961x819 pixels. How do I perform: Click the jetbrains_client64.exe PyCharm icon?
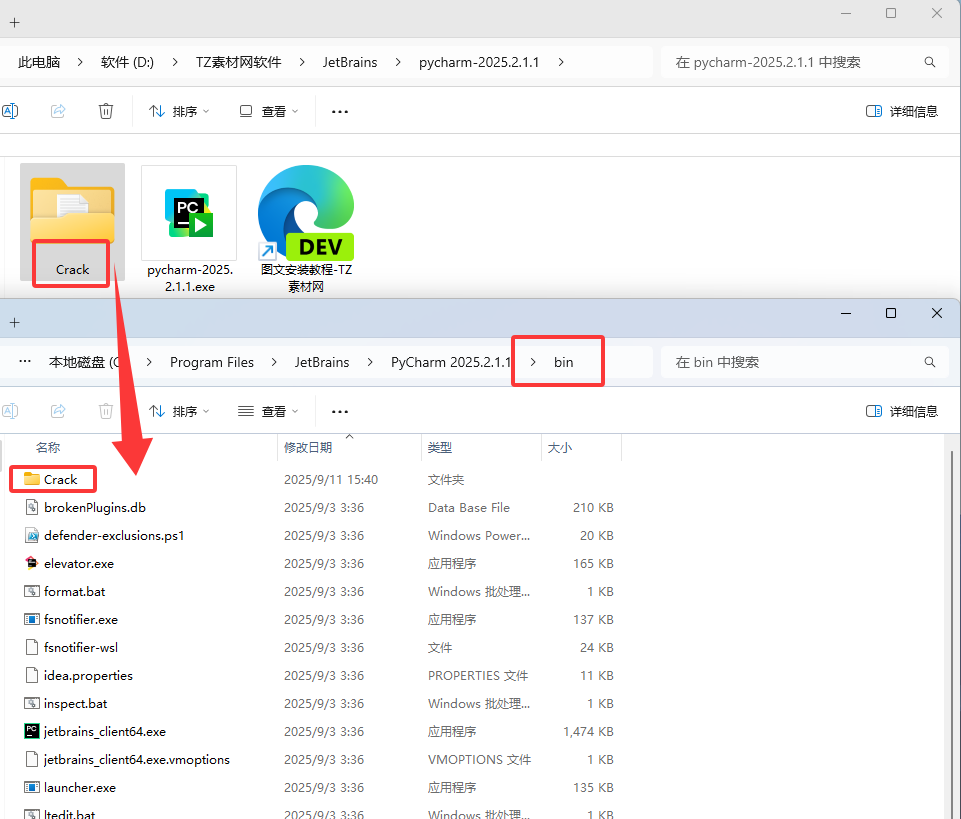32,731
